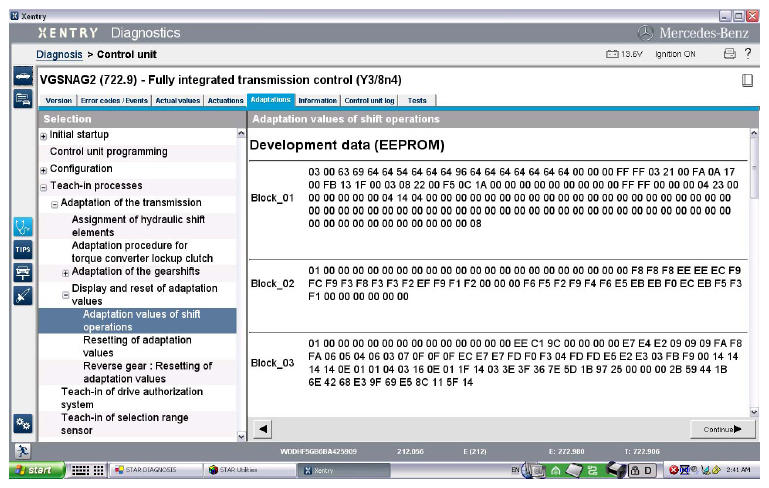The height and width of the screenshot is (488, 769).
Task: Select Resetting of adaptation values item
Action: (136, 346)
